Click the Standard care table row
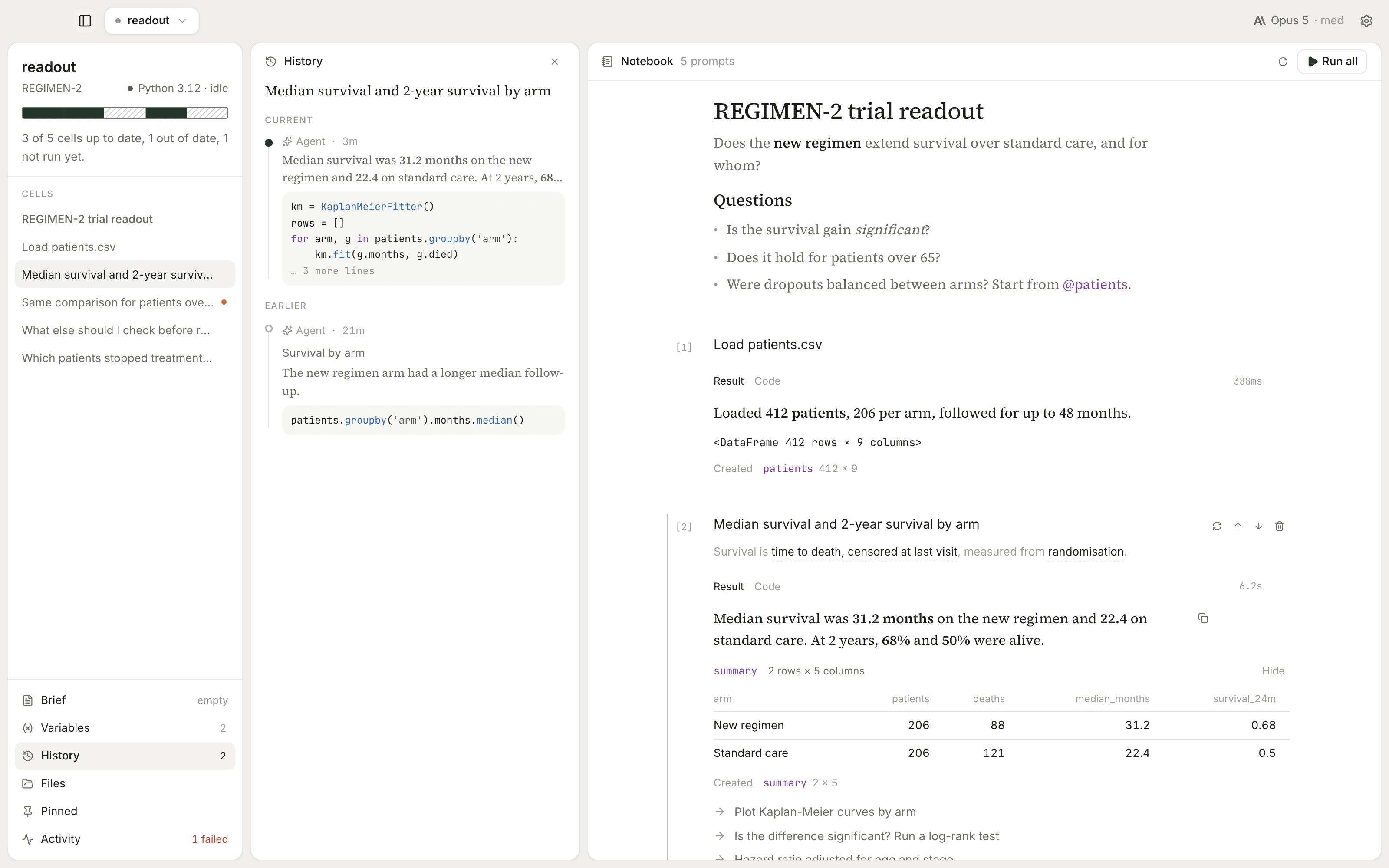Screen dimensions: 1389x868 [1001, 753]
